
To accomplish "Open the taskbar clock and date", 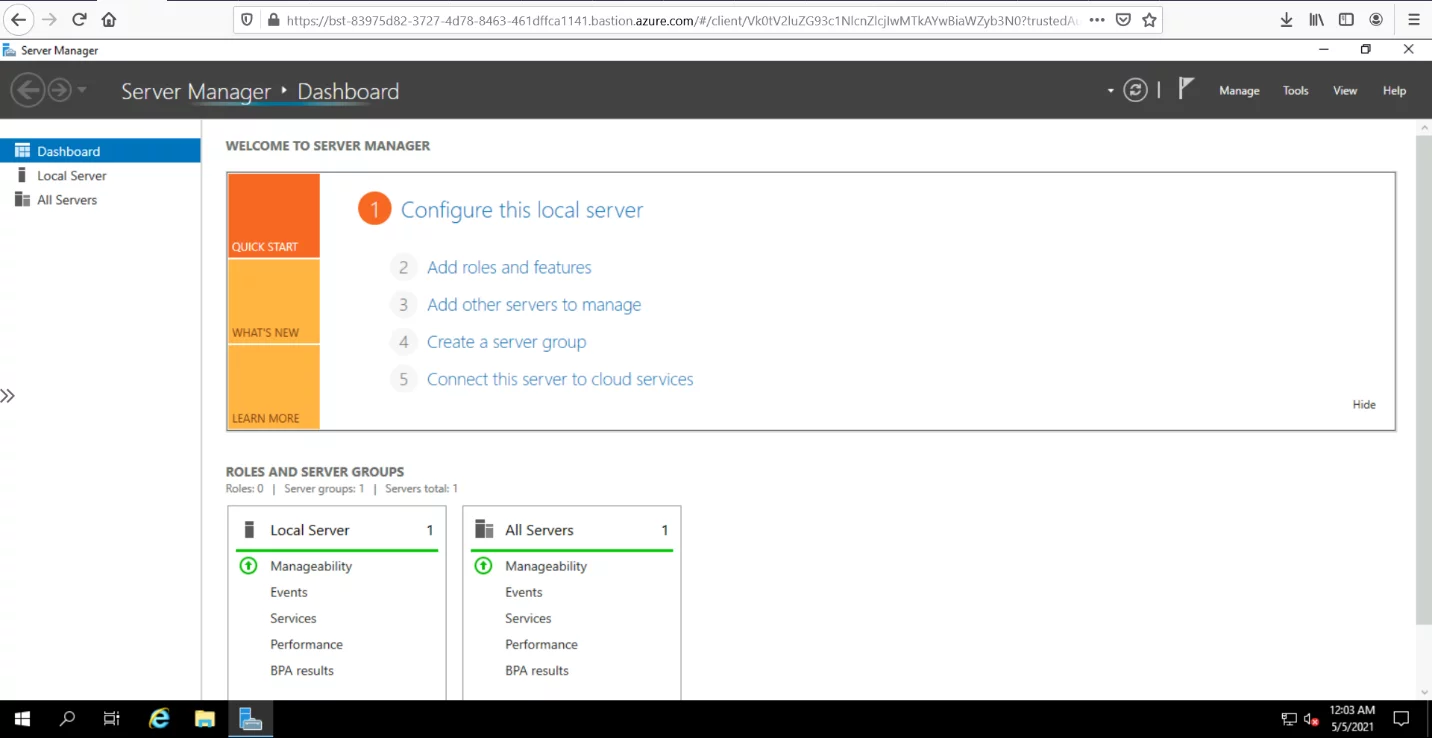I will tap(1352, 718).
